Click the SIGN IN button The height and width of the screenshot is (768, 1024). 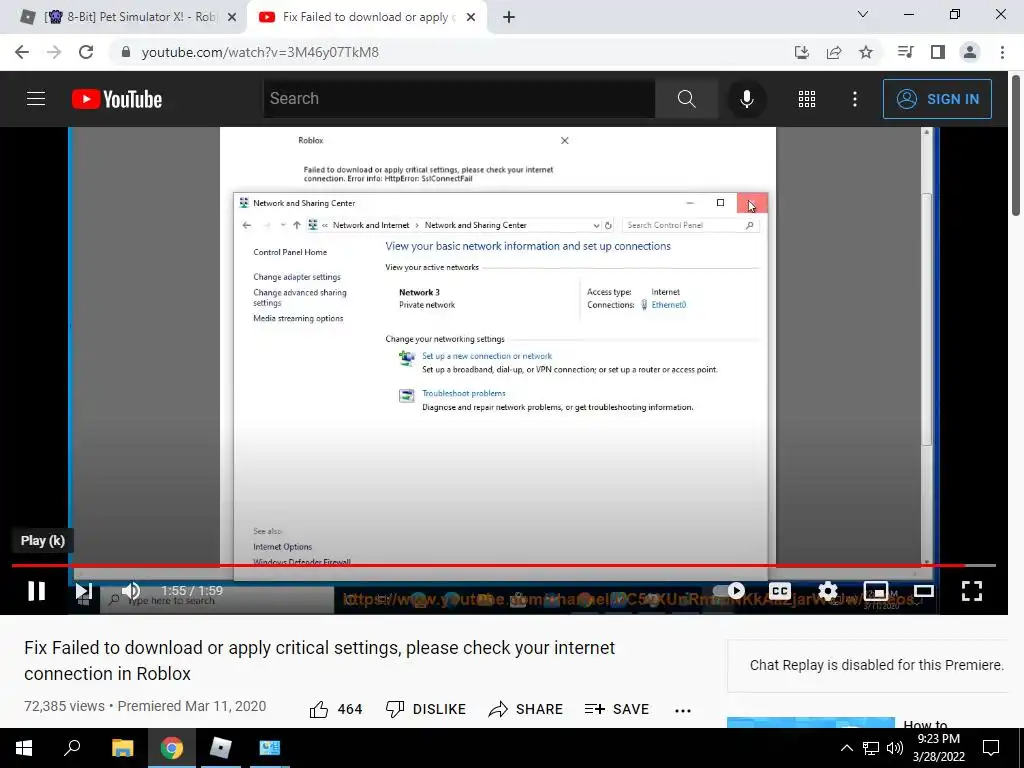tap(937, 99)
